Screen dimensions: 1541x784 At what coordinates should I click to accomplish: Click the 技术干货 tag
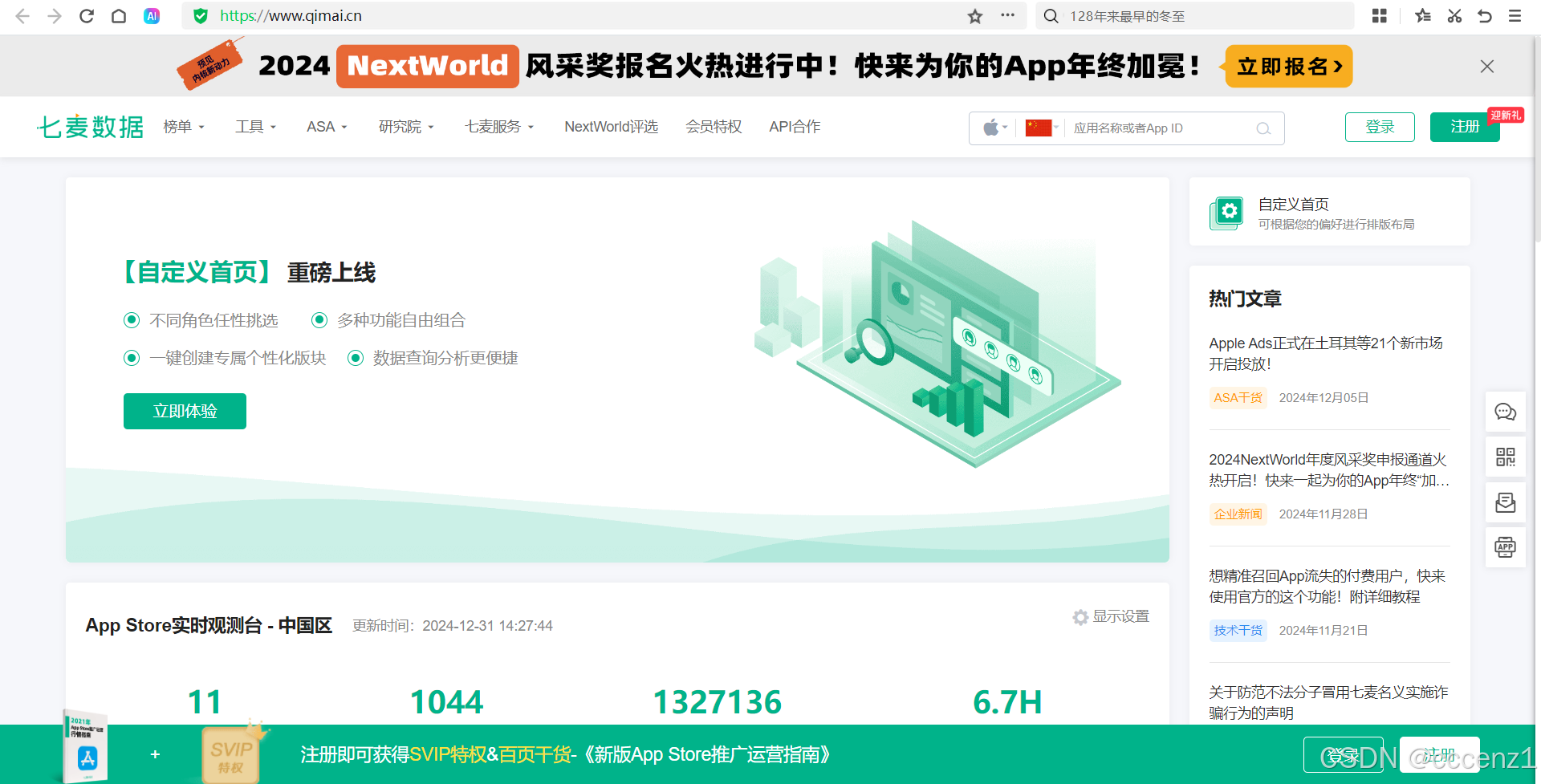pos(1238,630)
